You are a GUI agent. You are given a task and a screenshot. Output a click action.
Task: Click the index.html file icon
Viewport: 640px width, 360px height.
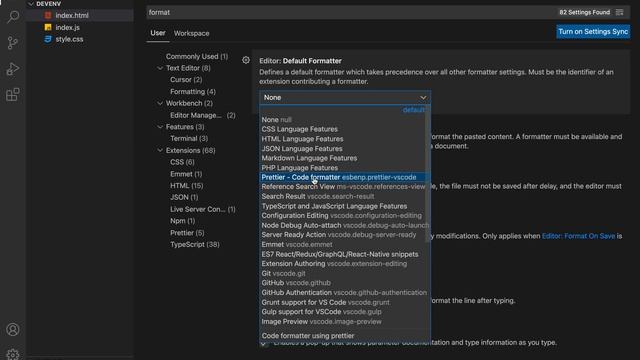coord(48,15)
